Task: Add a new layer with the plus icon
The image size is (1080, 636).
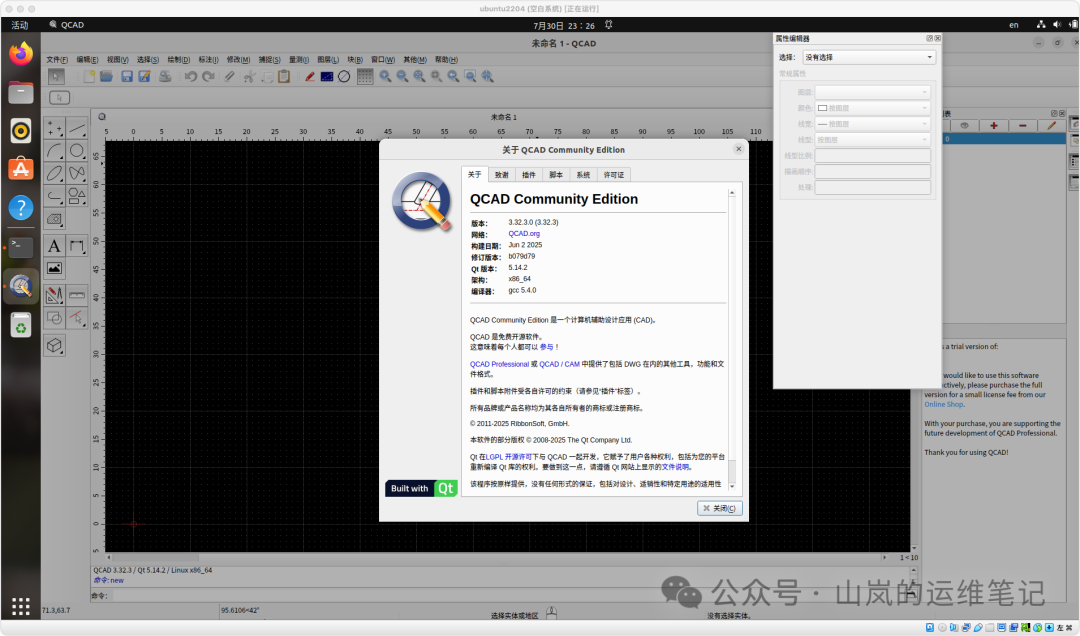Action: point(993,125)
